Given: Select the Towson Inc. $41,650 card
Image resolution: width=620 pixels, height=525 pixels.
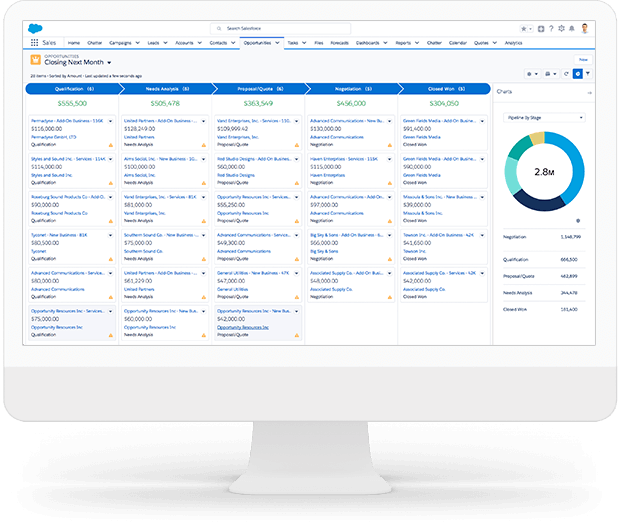Looking at the screenshot, I should click(444, 247).
